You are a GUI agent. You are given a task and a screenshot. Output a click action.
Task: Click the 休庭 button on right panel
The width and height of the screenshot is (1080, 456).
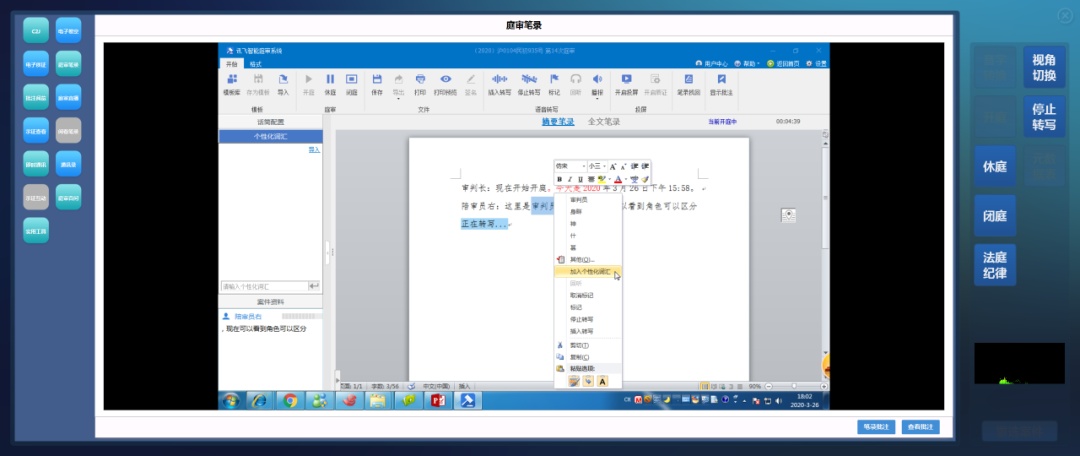click(995, 166)
